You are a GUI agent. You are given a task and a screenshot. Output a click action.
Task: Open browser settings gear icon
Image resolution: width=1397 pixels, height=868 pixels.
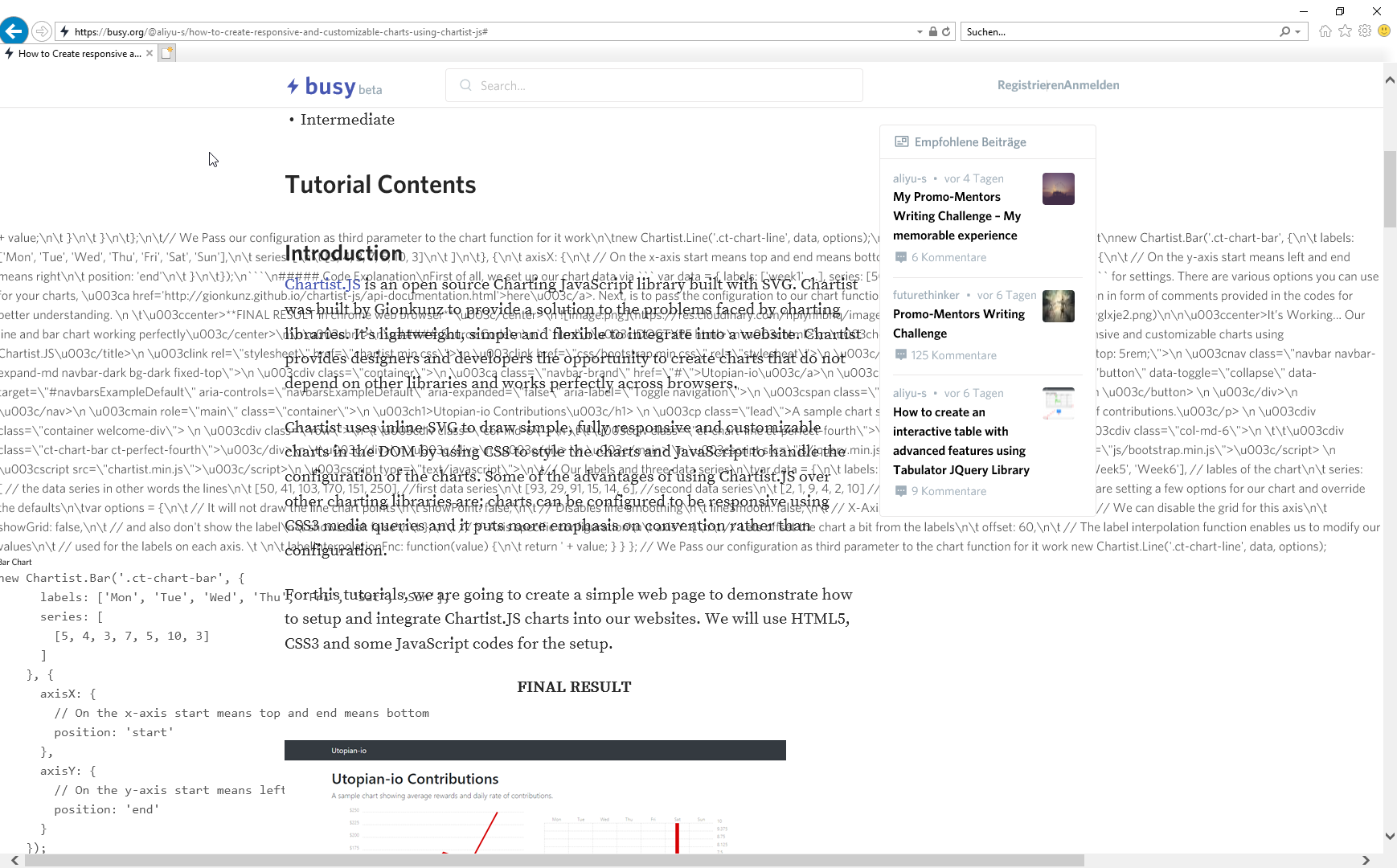(1365, 31)
